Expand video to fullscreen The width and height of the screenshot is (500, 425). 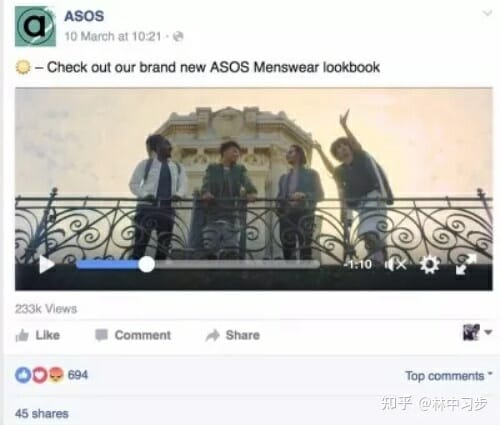pos(466,265)
